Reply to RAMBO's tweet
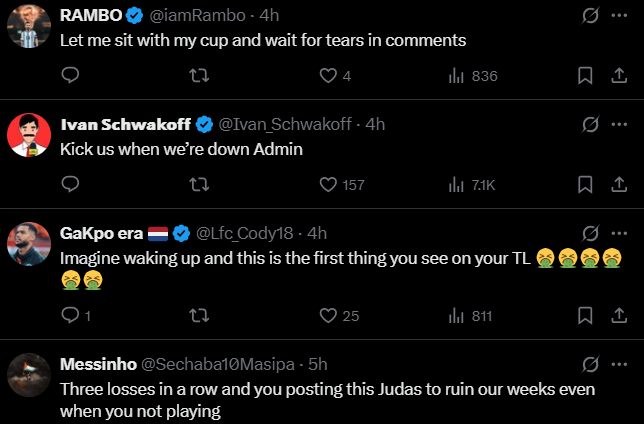 [x=70, y=76]
